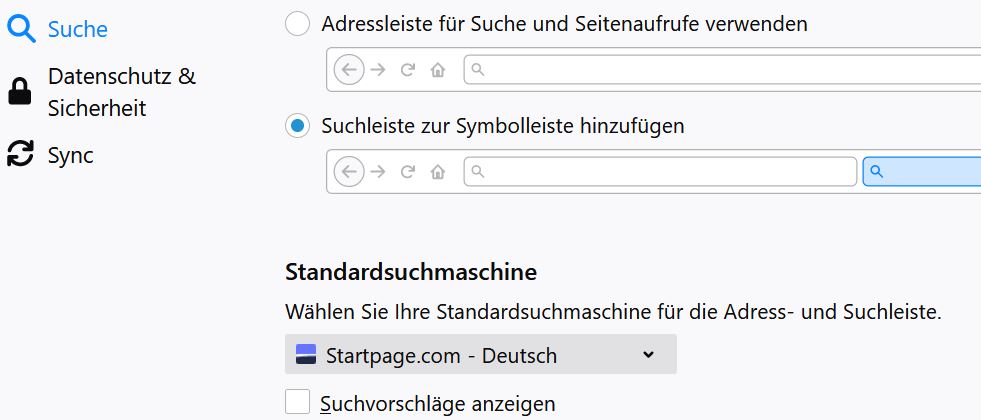This screenshot has width=981, height=420.
Task: Select 'Adressleiste für Suche und Seitenaufrufe verwenden' radio
Action: click(x=297, y=24)
